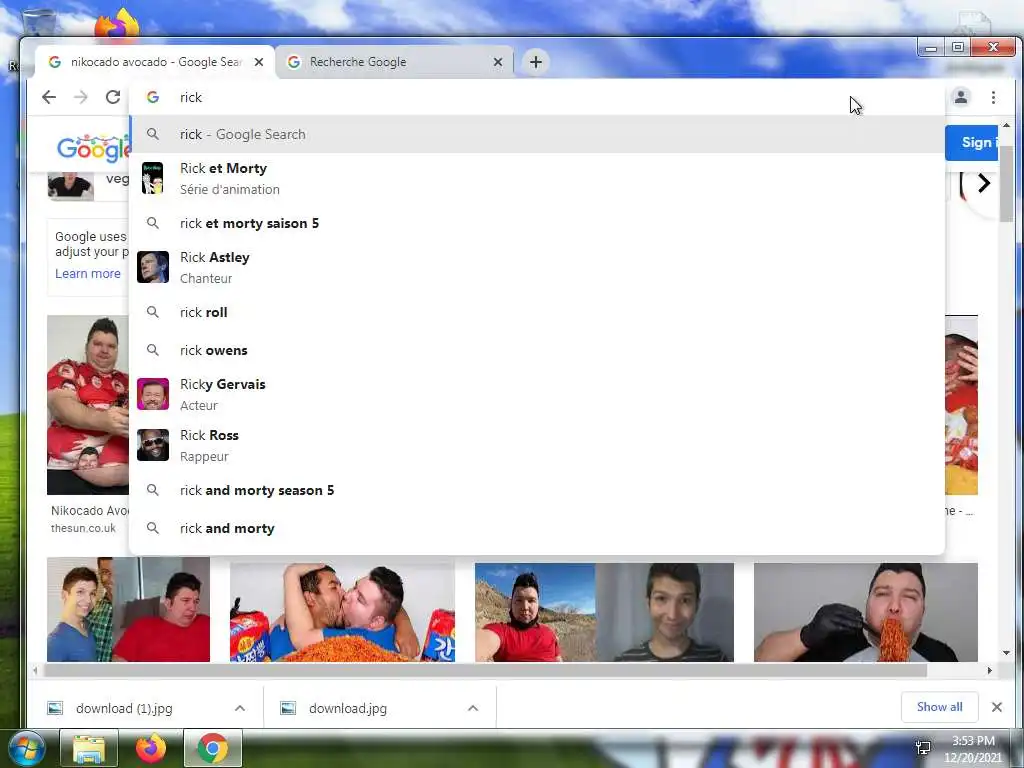Open thesun.co.uk source link
This screenshot has width=1024, height=768.
coord(84,528)
